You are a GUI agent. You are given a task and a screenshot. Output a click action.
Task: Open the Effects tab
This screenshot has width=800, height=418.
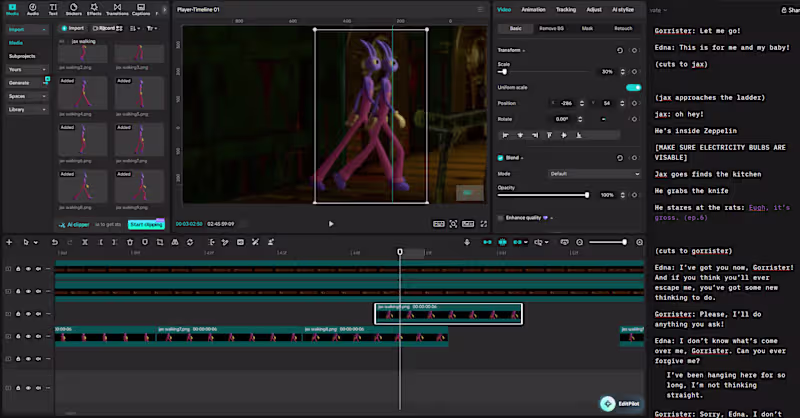(x=94, y=9)
